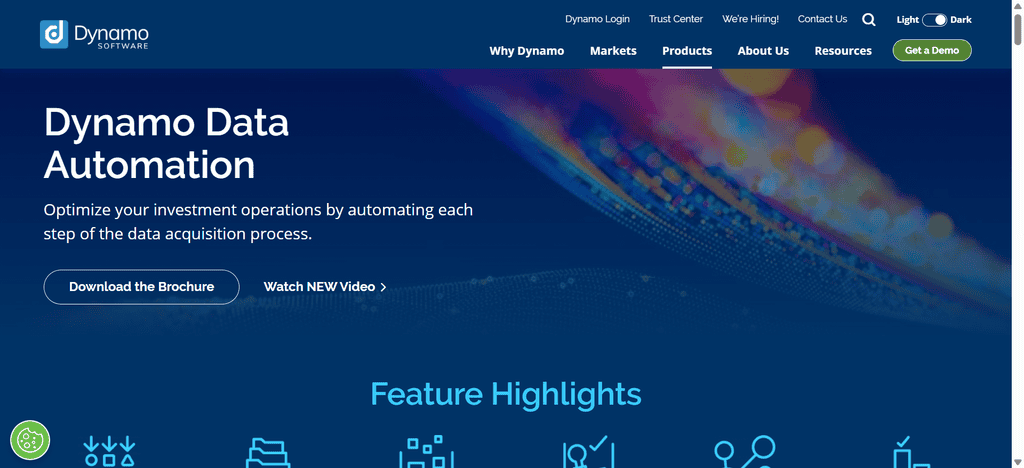Open the Contact Us link
The width and height of the screenshot is (1024, 468).
pos(822,19)
